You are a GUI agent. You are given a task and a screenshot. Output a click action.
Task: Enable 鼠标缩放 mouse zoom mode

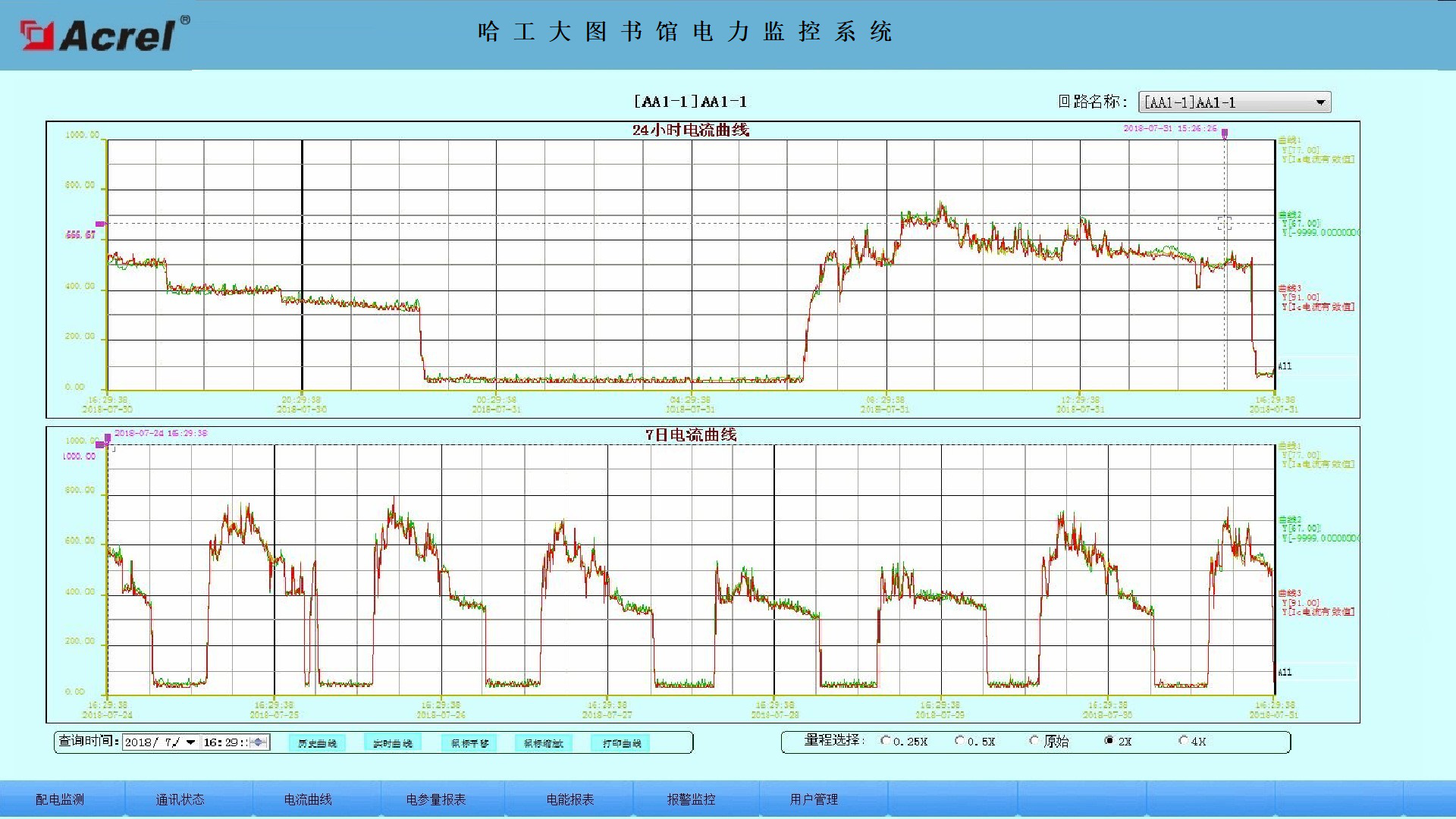pyautogui.click(x=543, y=743)
